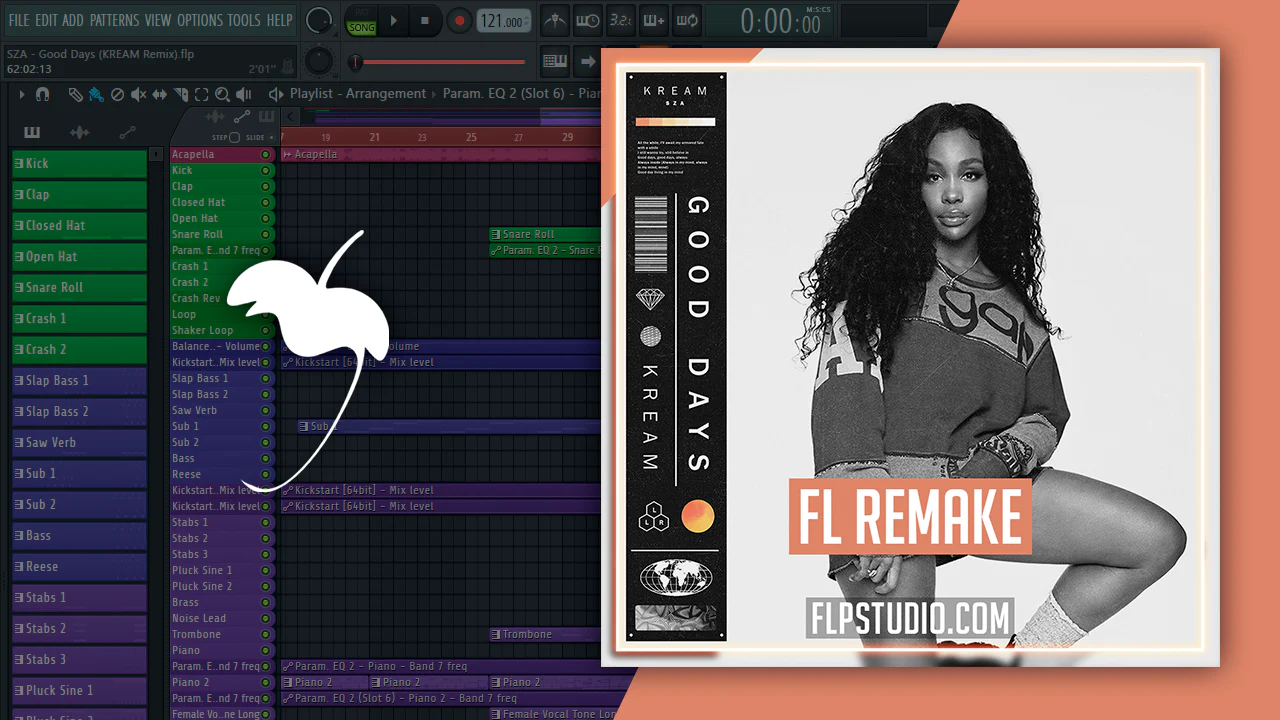The image size is (1280, 720).
Task: Select the Draw pencil tool
Action: (76, 94)
